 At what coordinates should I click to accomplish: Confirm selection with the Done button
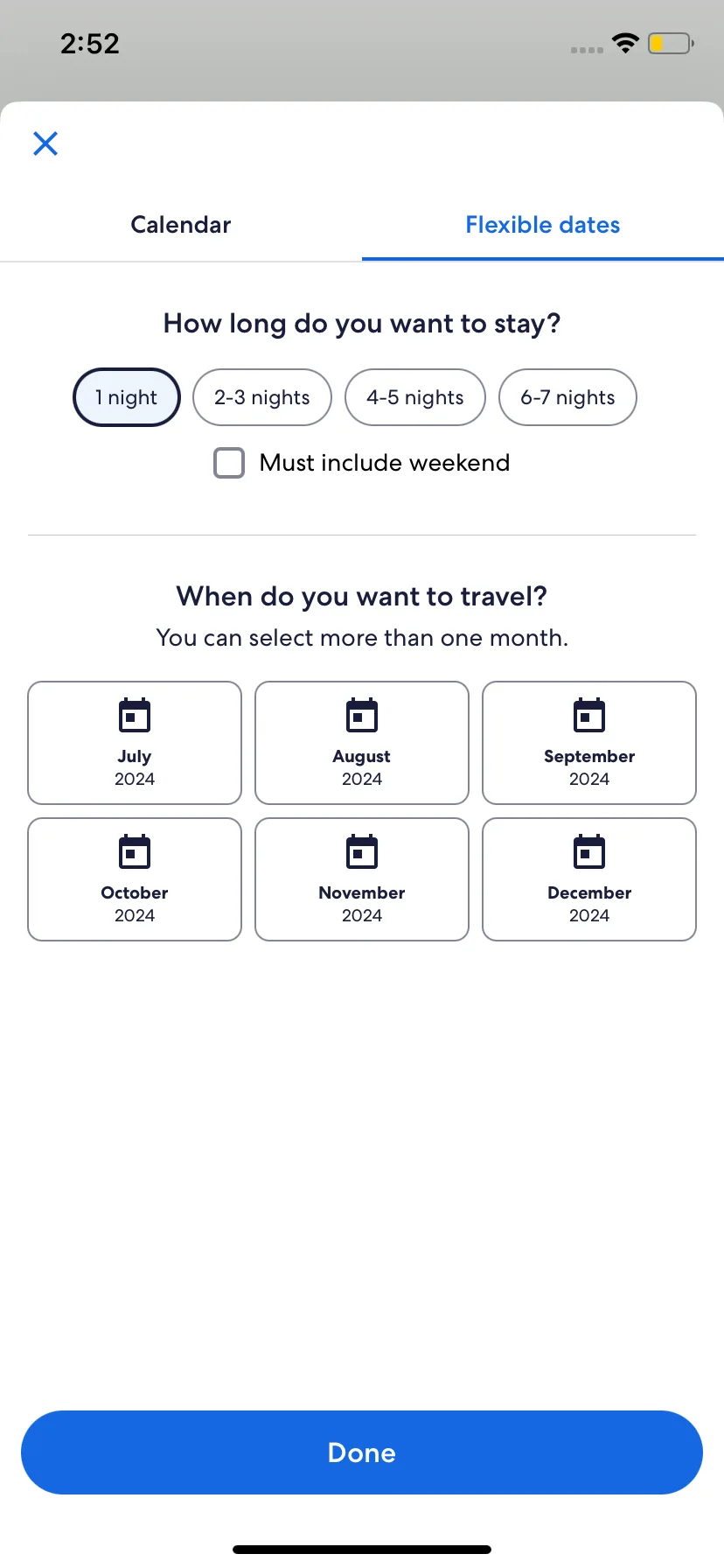point(362,1452)
